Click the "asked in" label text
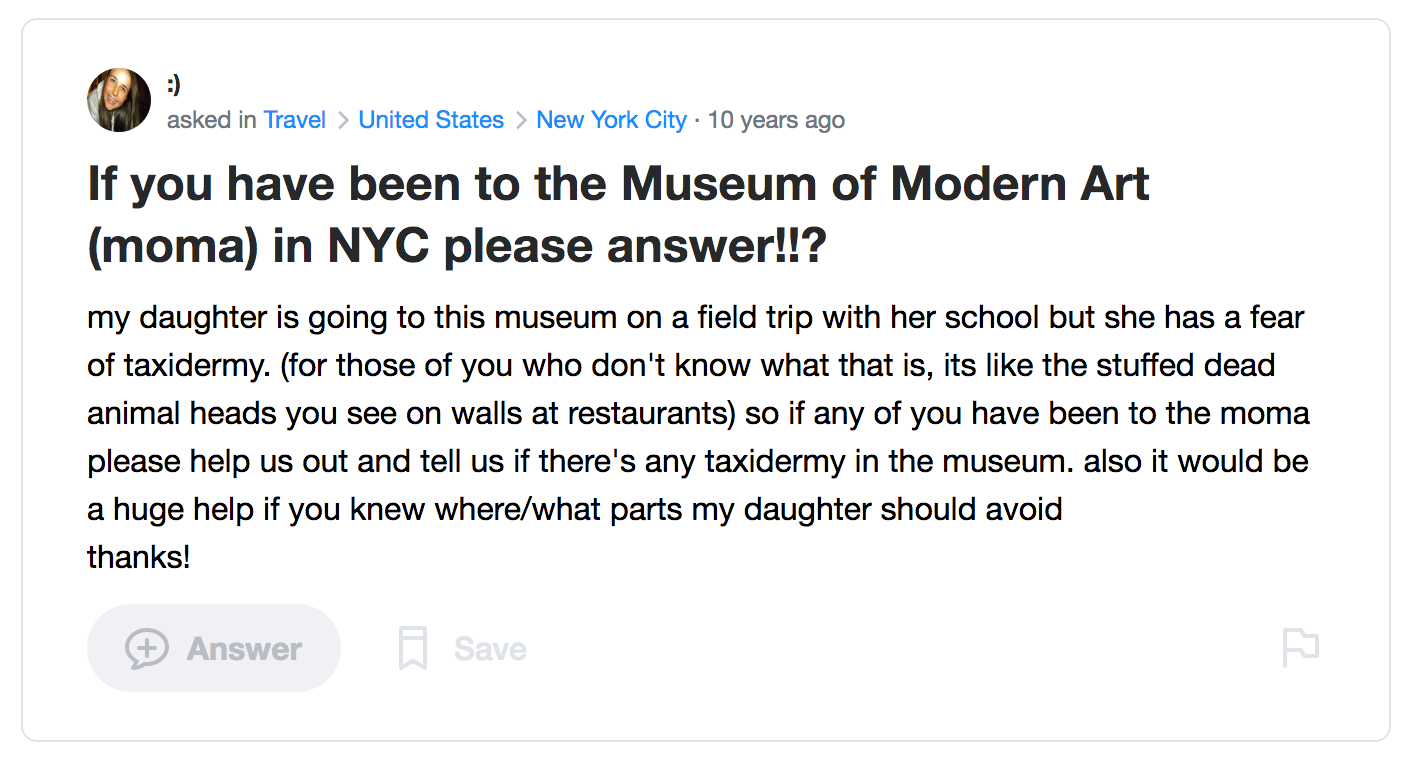Image resolution: width=1408 pixels, height=761 pixels. point(211,120)
